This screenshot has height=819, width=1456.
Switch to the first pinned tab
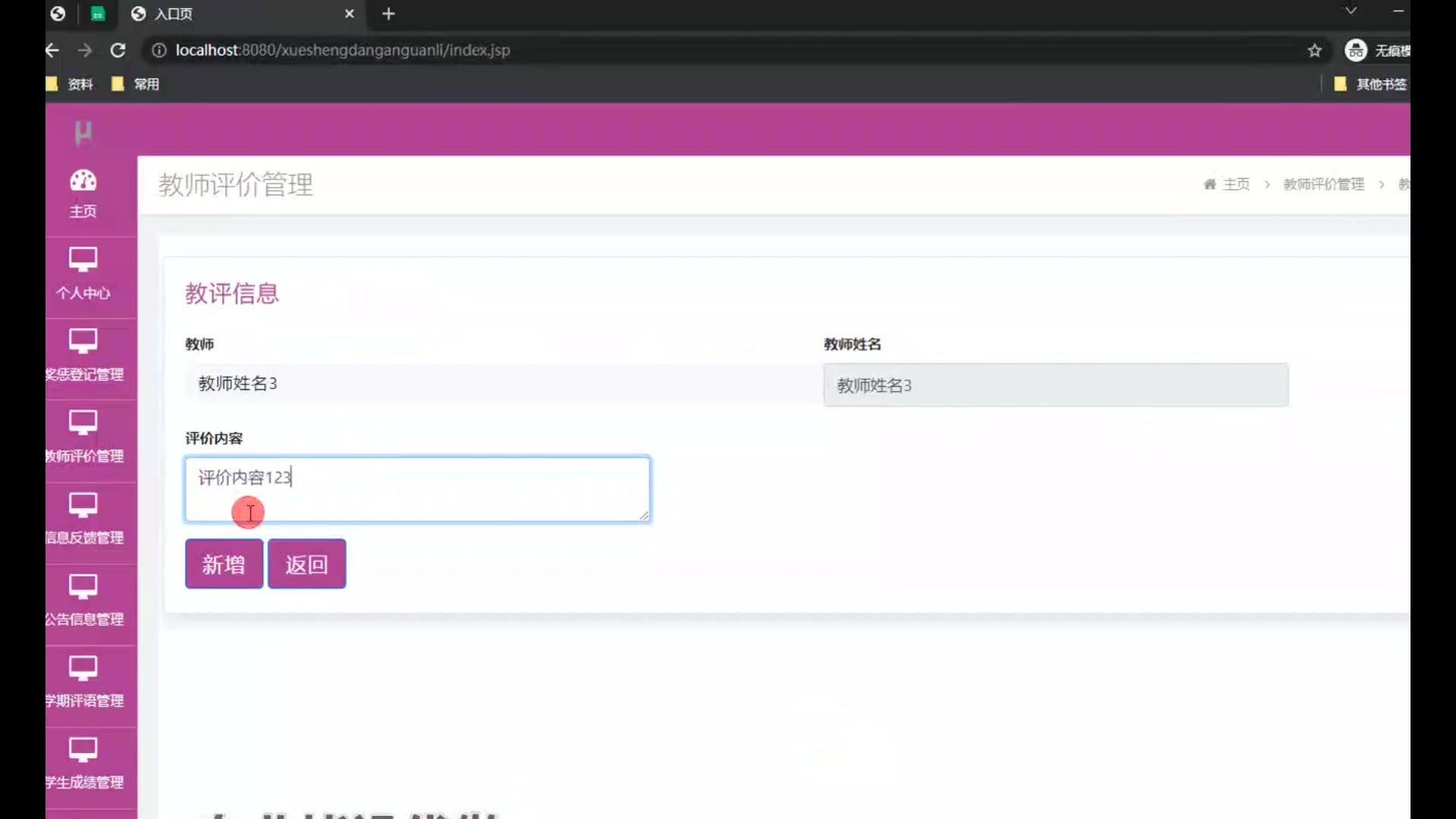(58, 14)
